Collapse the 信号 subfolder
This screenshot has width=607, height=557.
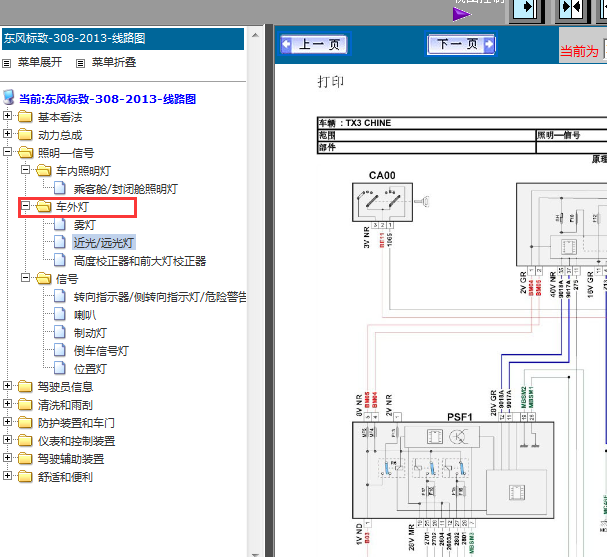tap(26, 278)
